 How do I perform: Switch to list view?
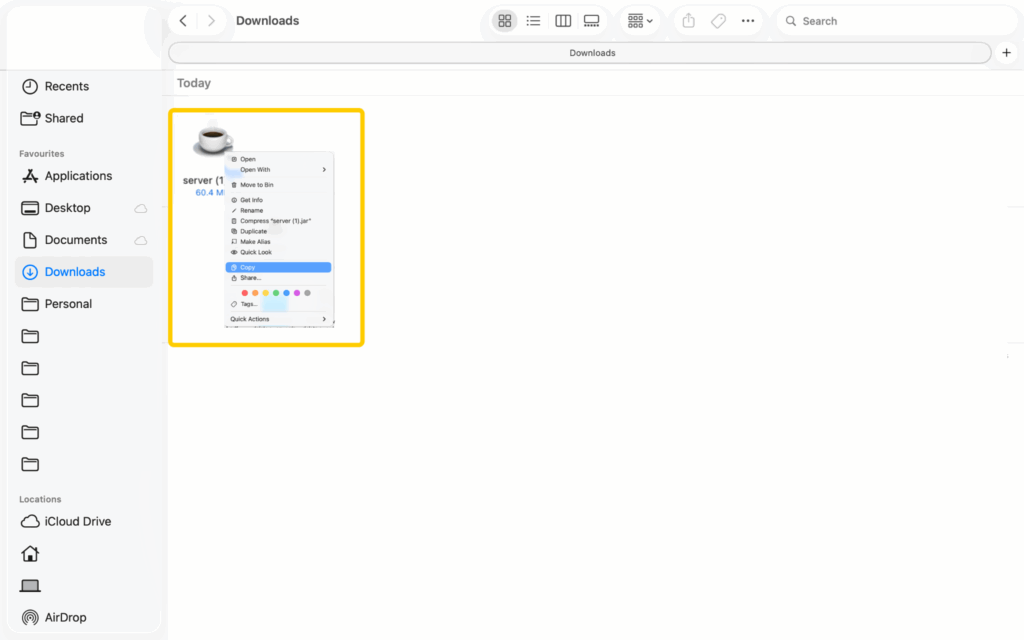tap(533, 21)
